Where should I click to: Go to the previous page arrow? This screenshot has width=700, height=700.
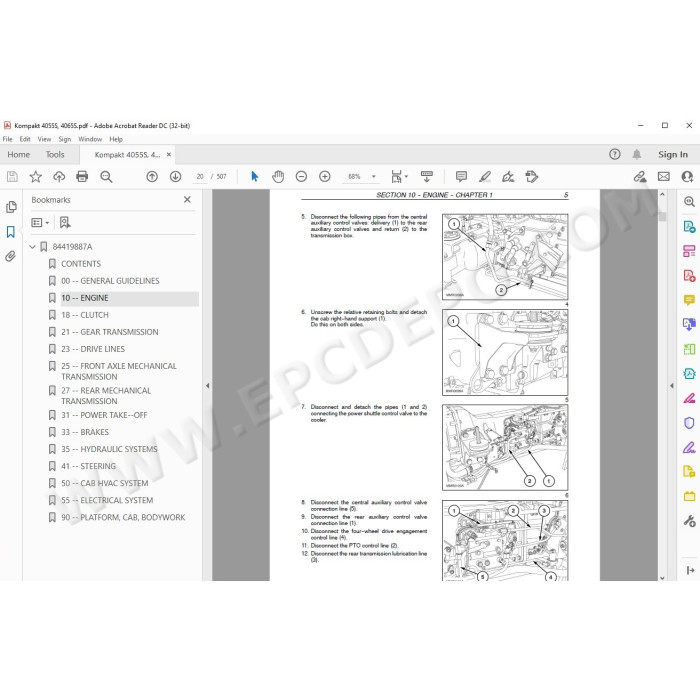coord(152,177)
